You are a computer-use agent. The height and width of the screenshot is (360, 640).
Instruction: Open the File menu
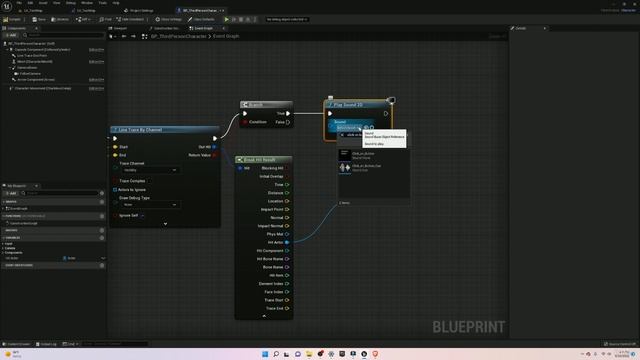19,3
